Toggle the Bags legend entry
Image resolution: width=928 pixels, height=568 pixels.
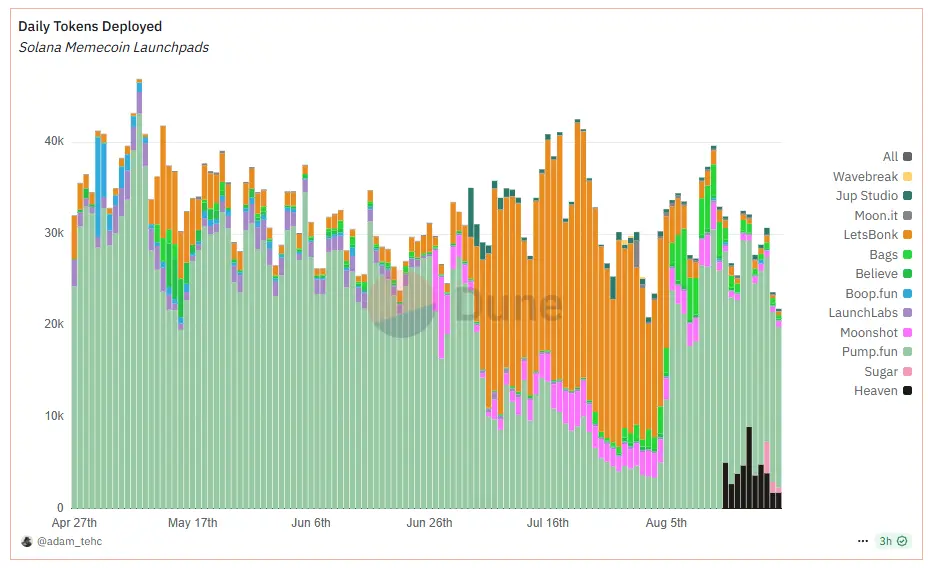tap(890, 254)
